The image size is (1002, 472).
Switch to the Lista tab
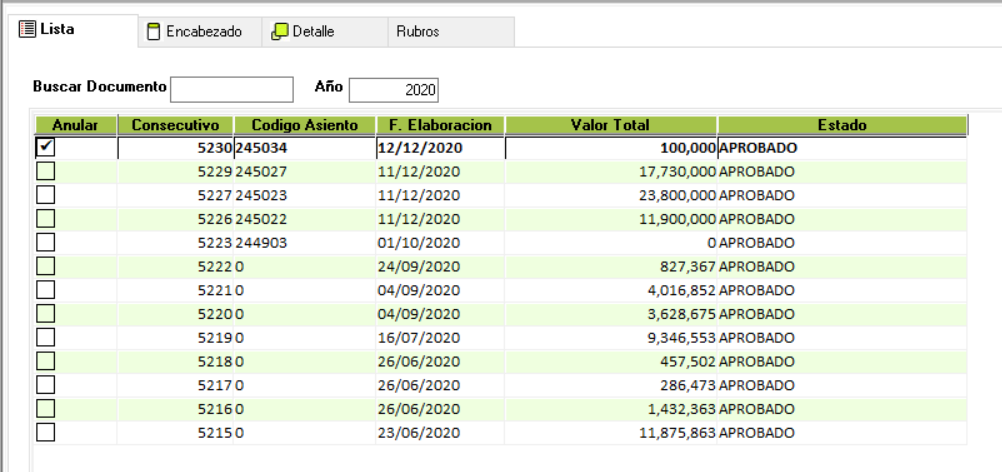pyautogui.click(x=61, y=31)
